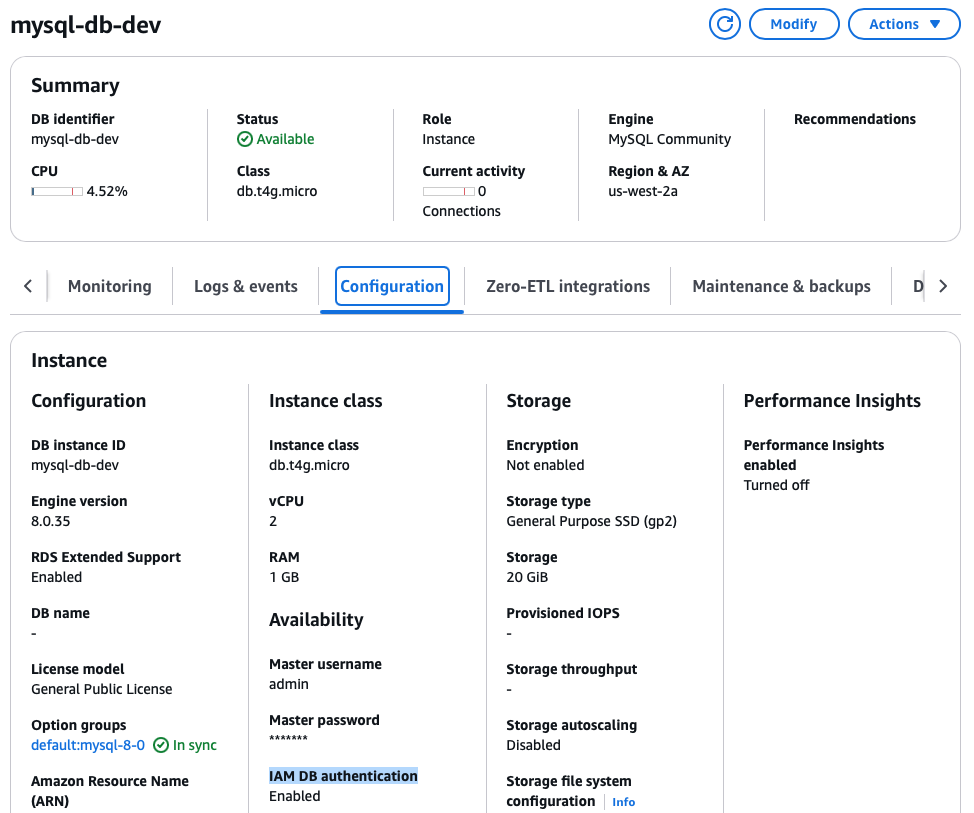Click the Not enabled encryption value
Image resolution: width=974 pixels, height=813 pixels.
545,465
